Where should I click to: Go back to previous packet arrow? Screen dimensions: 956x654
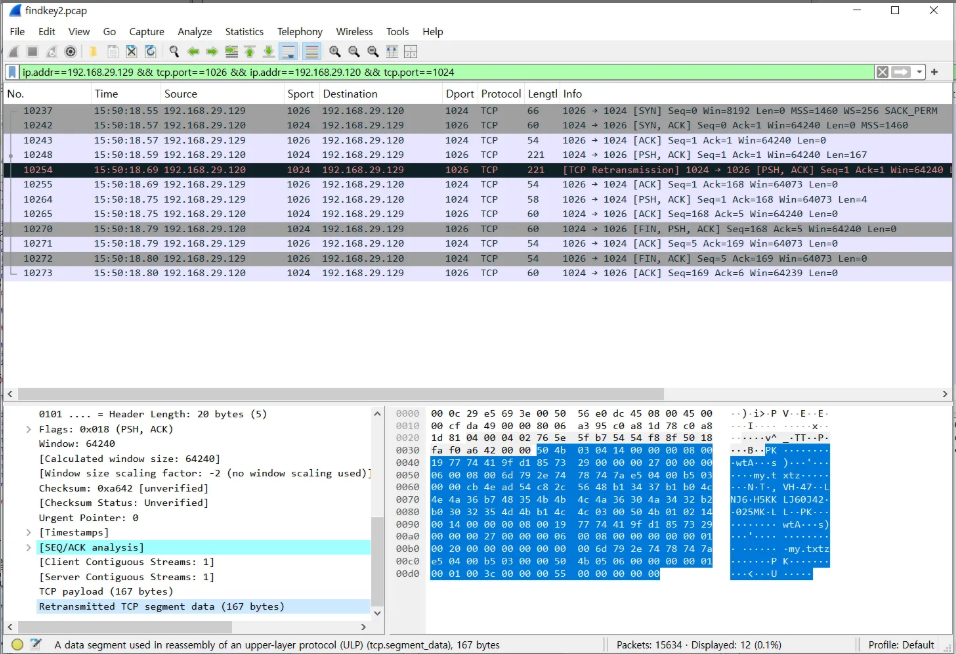(x=193, y=52)
